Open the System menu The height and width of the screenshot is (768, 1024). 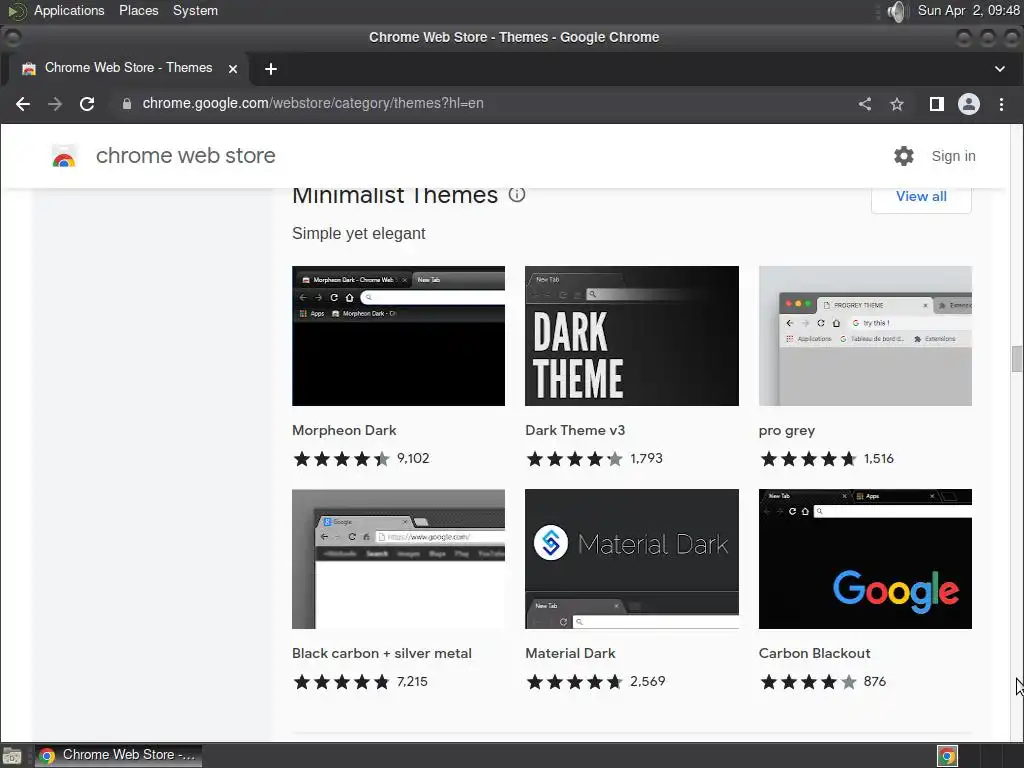(x=195, y=10)
